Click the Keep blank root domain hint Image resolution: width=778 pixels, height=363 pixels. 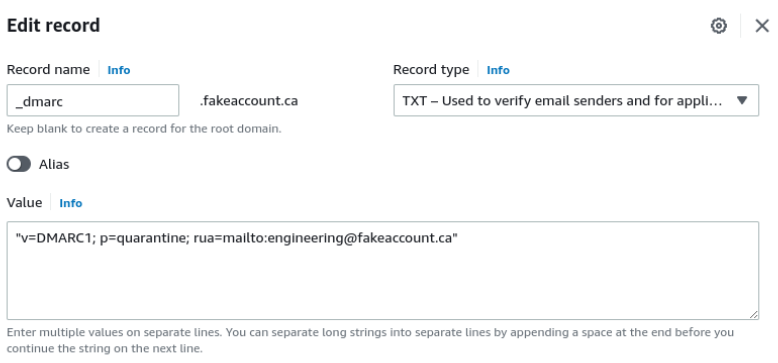[144, 129]
